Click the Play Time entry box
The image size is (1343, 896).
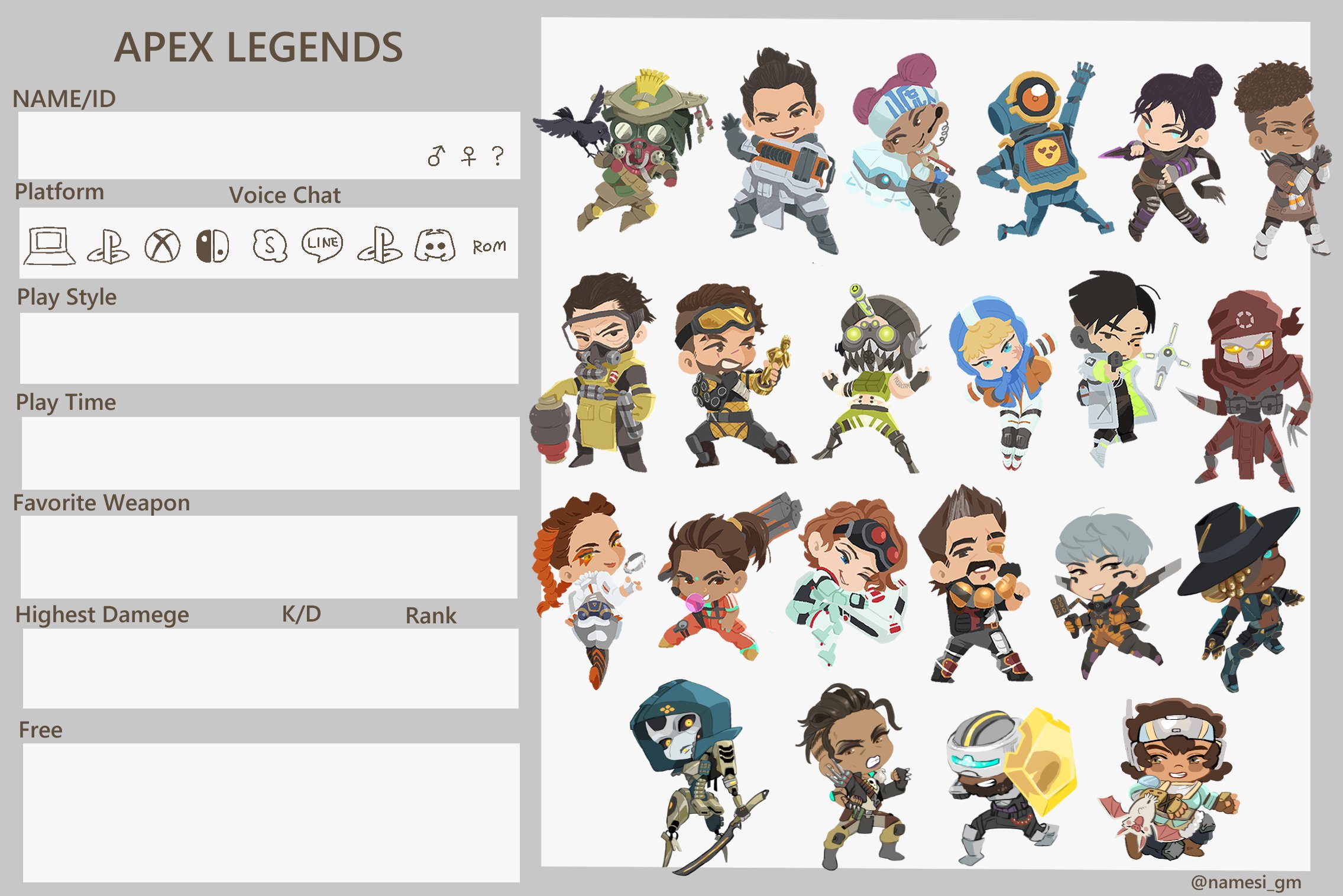[270, 453]
